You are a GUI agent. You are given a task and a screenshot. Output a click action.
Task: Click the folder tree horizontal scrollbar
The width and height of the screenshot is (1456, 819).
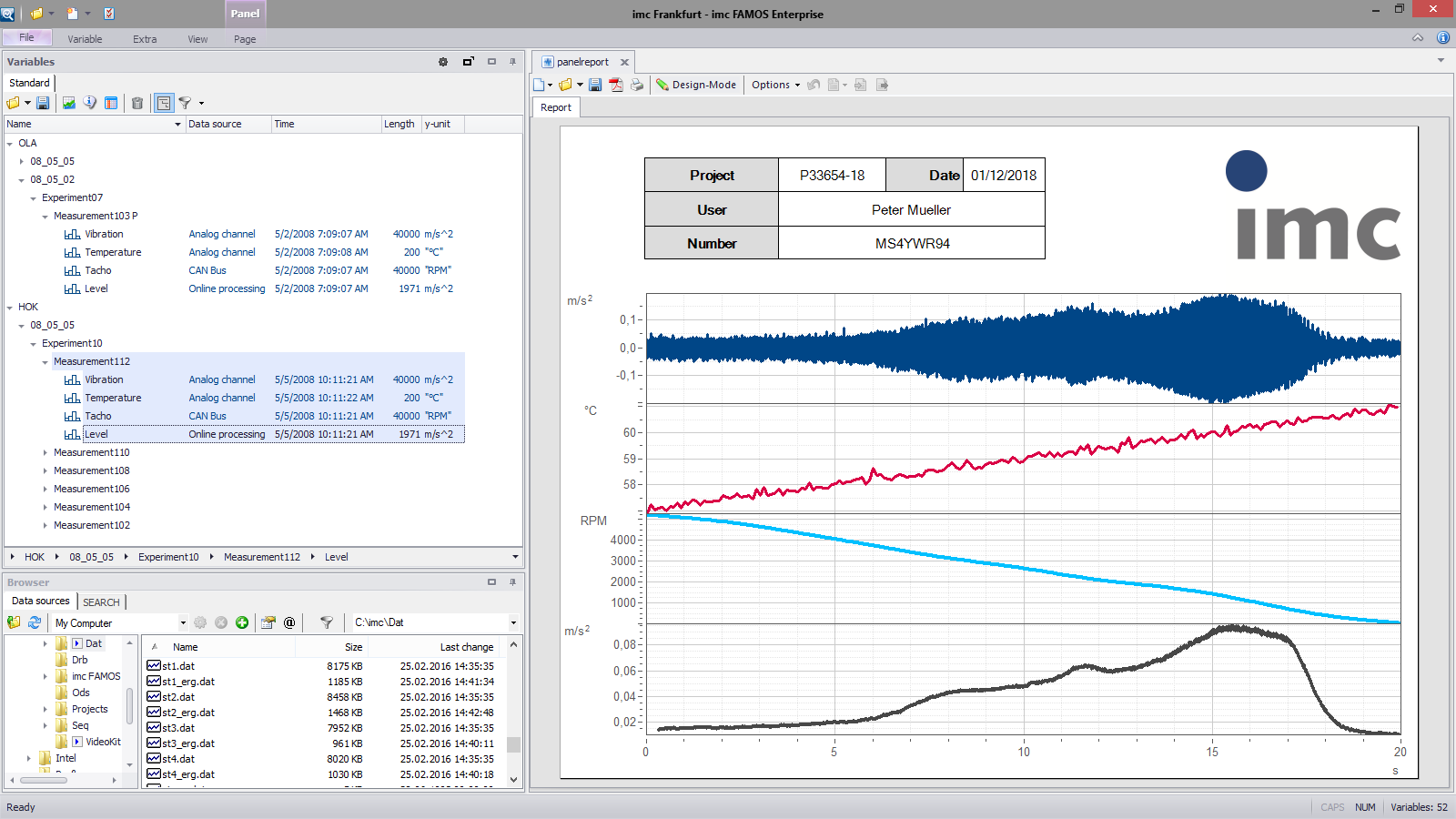pos(44,780)
